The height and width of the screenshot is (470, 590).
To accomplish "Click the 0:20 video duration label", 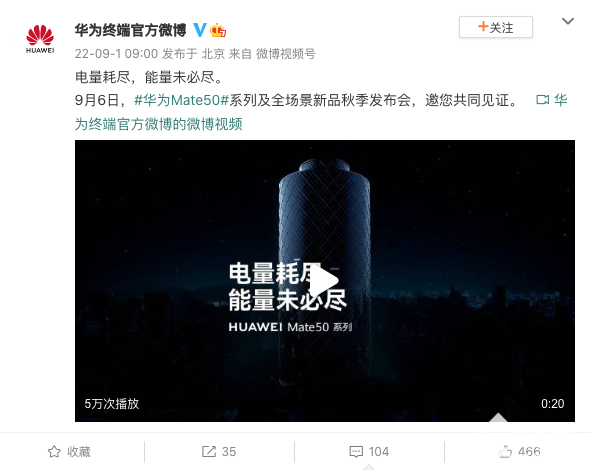I will (x=552, y=404).
